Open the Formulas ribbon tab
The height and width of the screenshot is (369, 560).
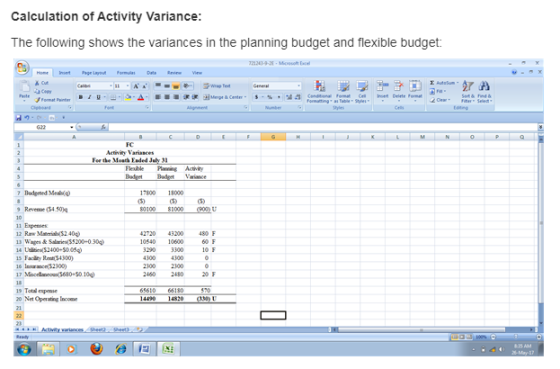(126, 73)
